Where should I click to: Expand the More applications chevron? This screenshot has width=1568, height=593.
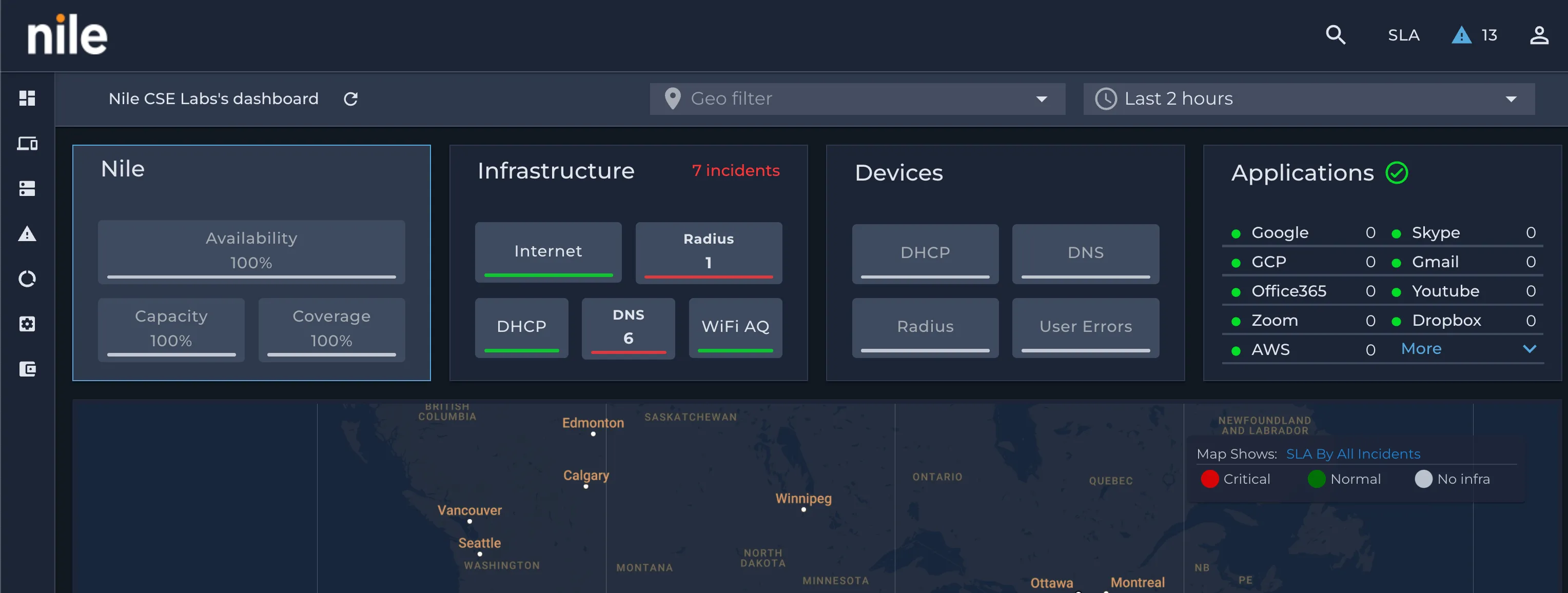pyautogui.click(x=1529, y=348)
